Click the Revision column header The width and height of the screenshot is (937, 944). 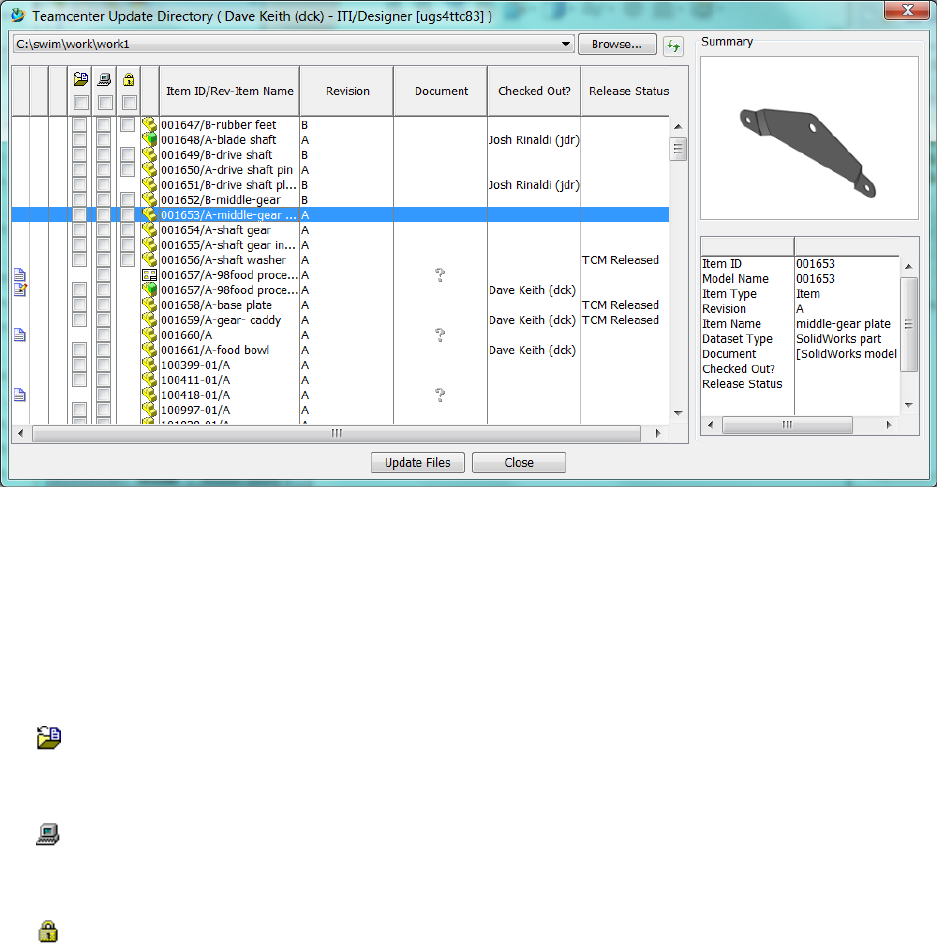pyautogui.click(x=347, y=91)
